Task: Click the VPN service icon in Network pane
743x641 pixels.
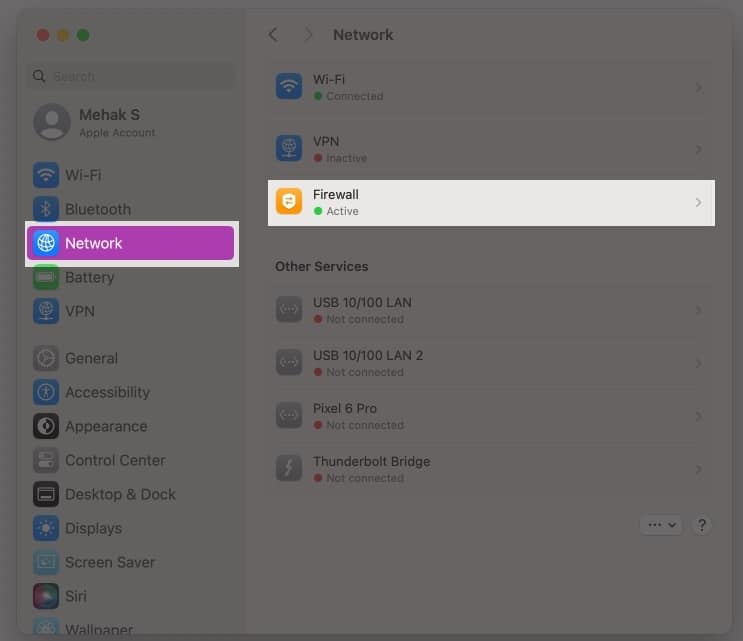Action: (289, 148)
